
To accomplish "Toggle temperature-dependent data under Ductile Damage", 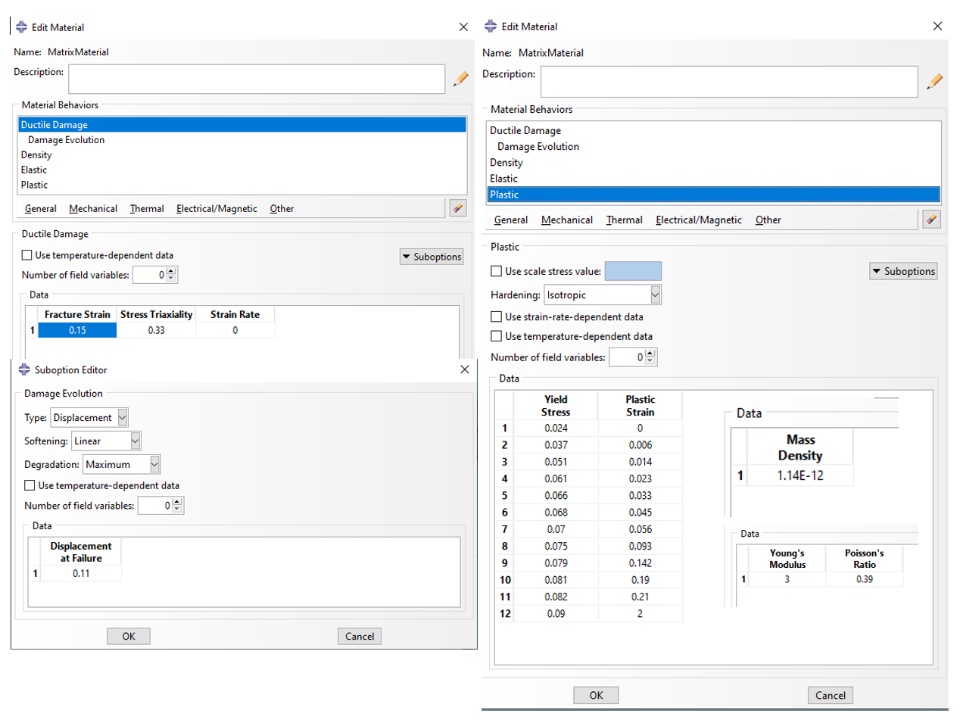I will coord(26,255).
